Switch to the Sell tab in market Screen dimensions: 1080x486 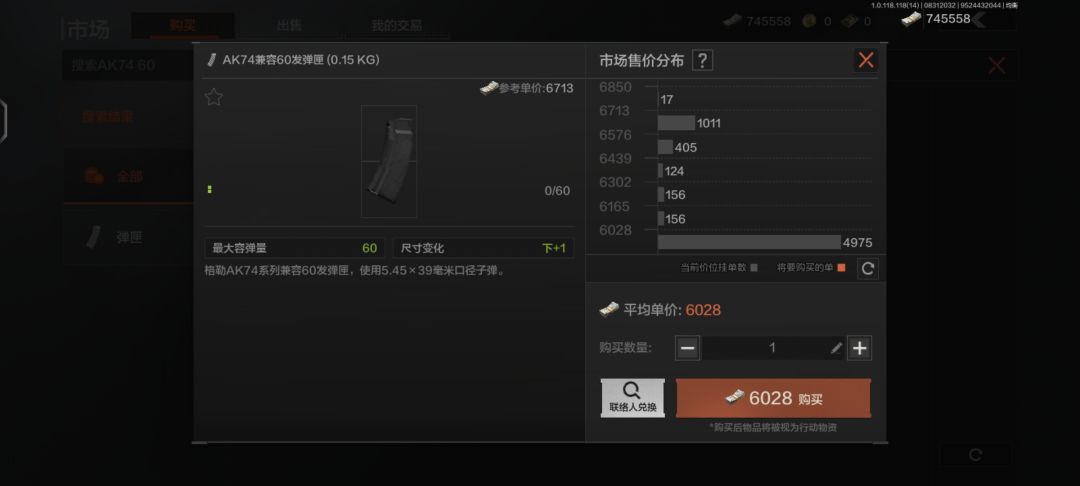[x=289, y=26]
